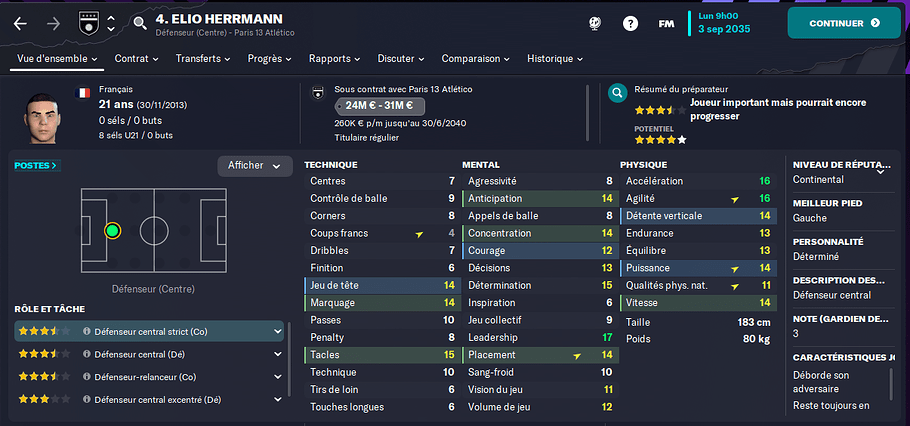Screen dimensions: 910x426
Task: Open the help question mark icon
Action: point(630,23)
